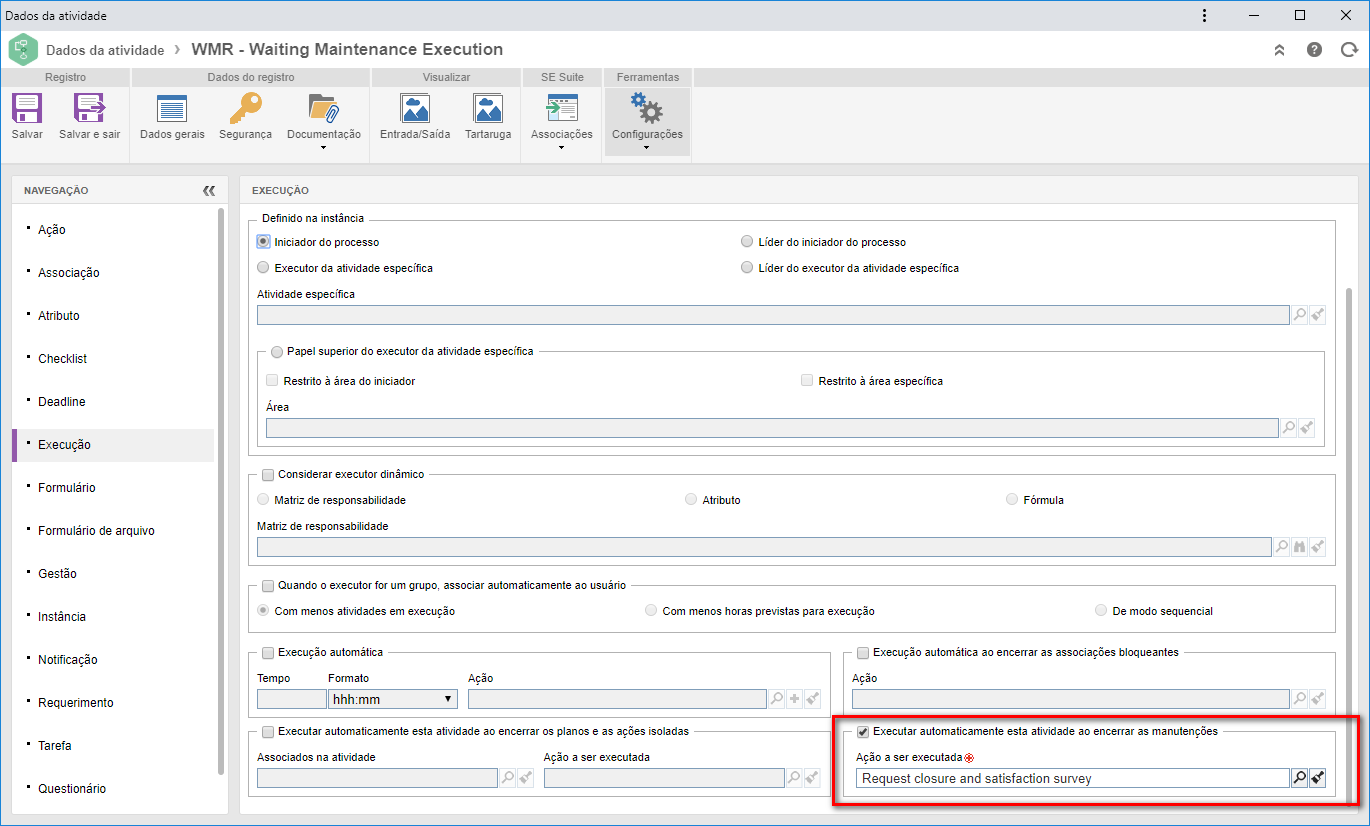Click the Configurações gears icon
Image resolution: width=1370 pixels, height=826 pixels.
coord(647,108)
